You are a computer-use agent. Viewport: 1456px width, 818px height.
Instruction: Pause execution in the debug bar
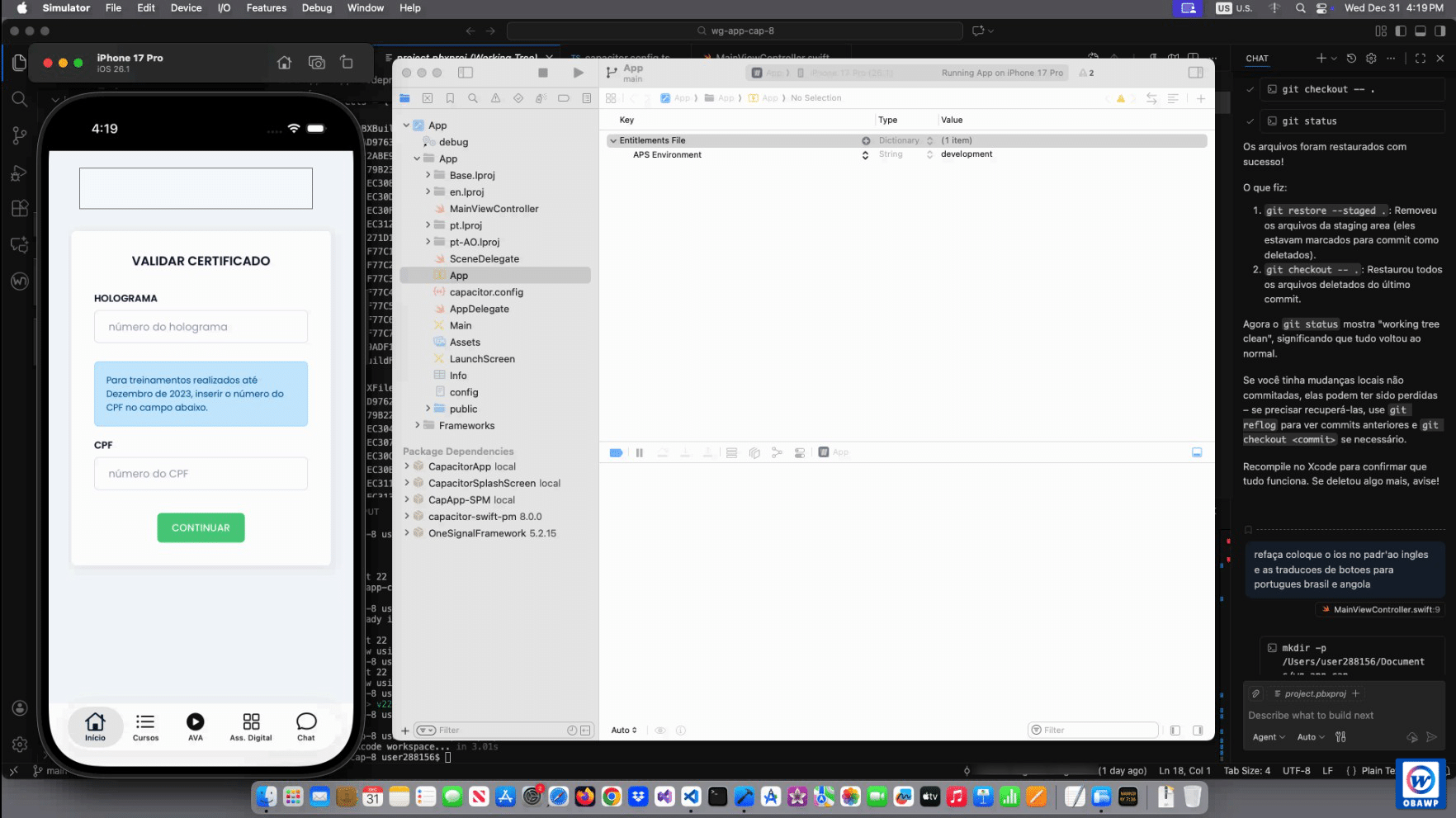click(x=640, y=452)
